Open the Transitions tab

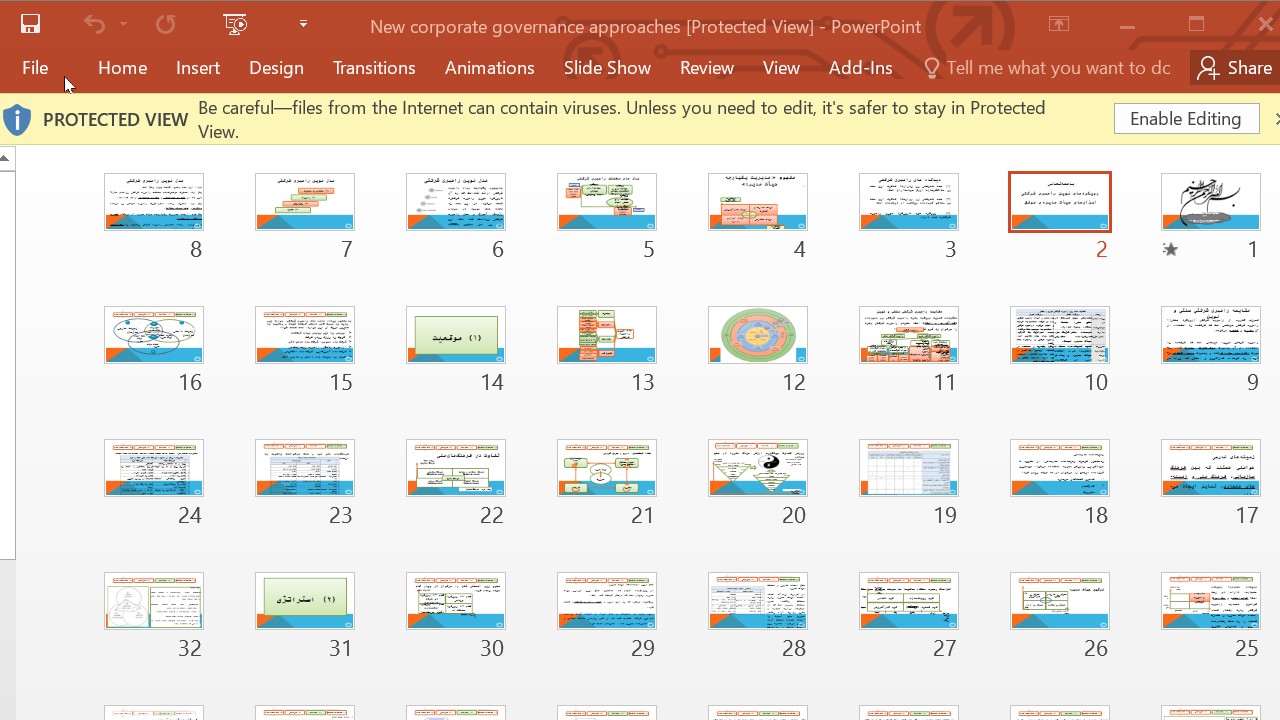tap(374, 68)
